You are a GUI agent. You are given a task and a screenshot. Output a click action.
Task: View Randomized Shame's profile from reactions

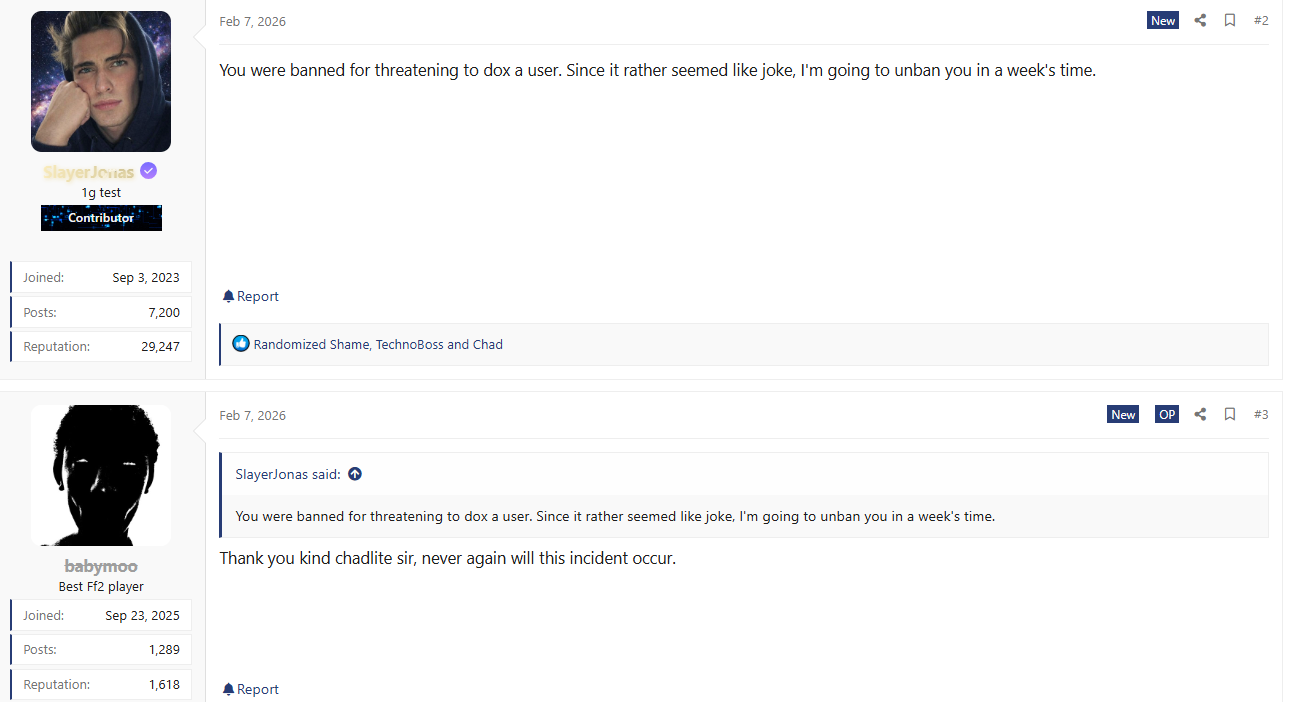tap(311, 344)
